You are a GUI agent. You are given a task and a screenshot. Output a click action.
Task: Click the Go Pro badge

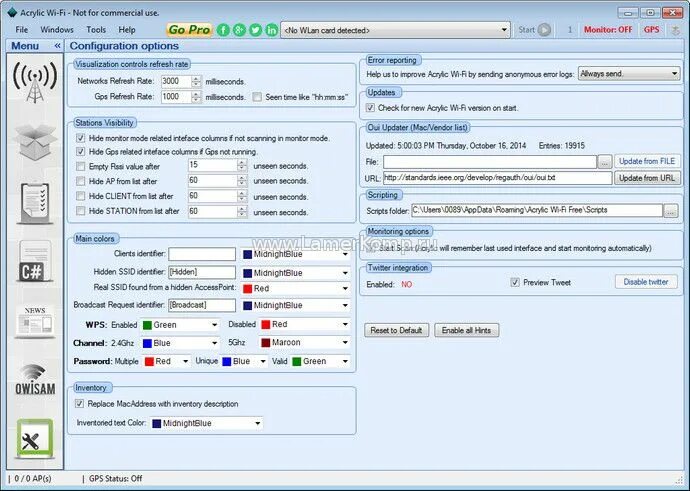189,30
